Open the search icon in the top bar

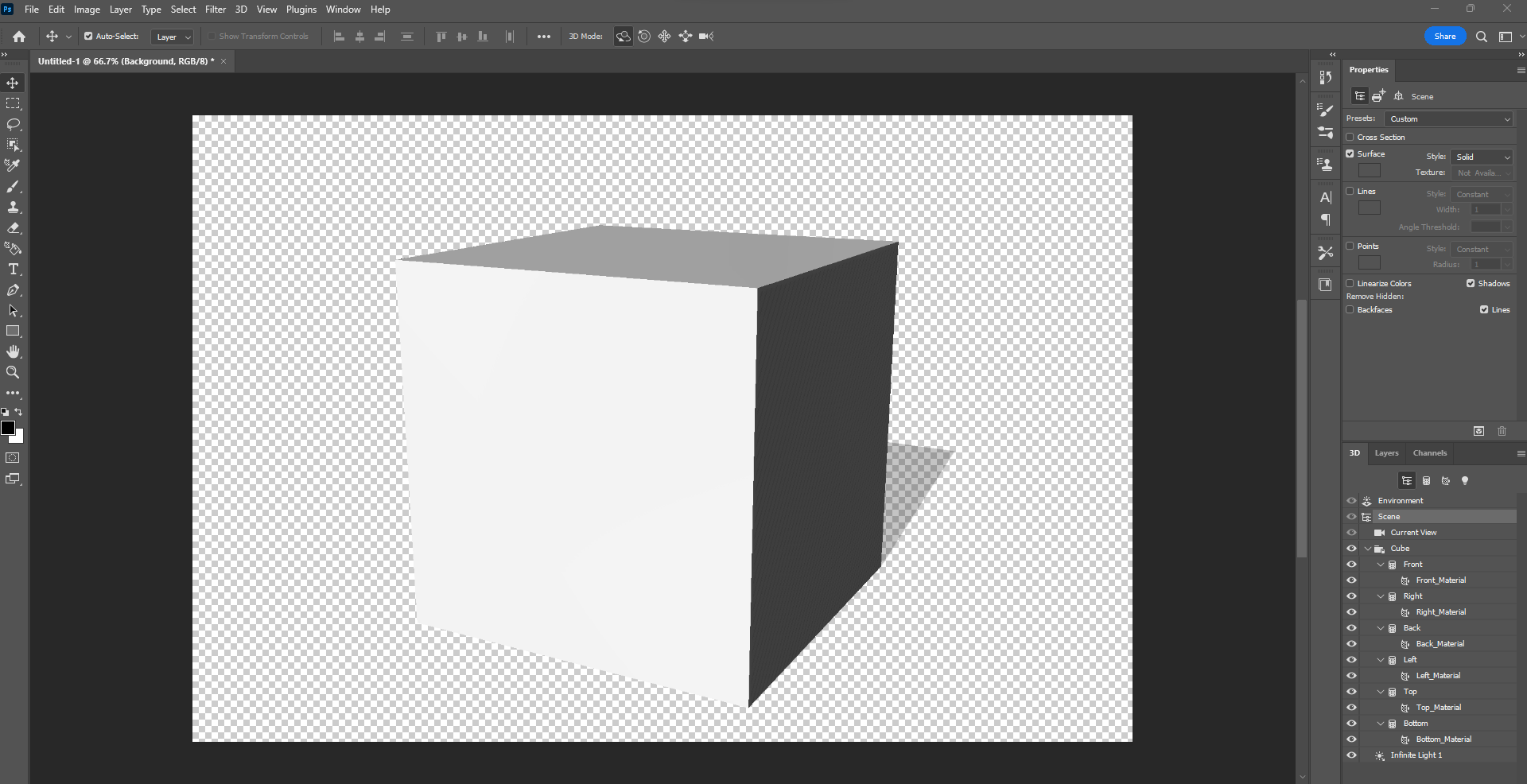1482,36
